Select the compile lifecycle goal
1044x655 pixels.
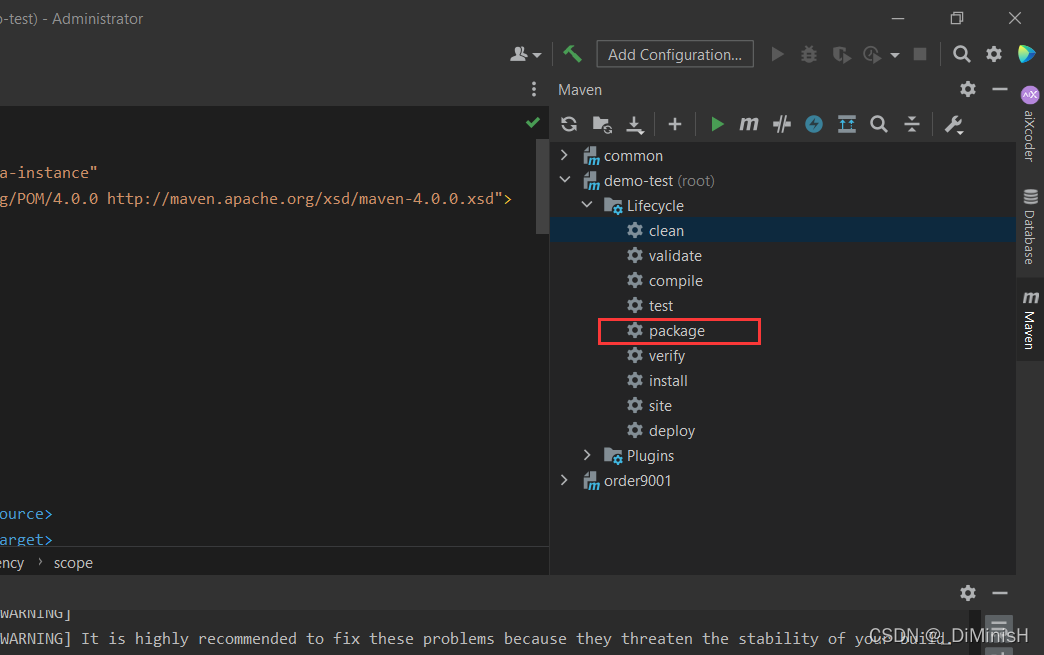coord(676,281)
